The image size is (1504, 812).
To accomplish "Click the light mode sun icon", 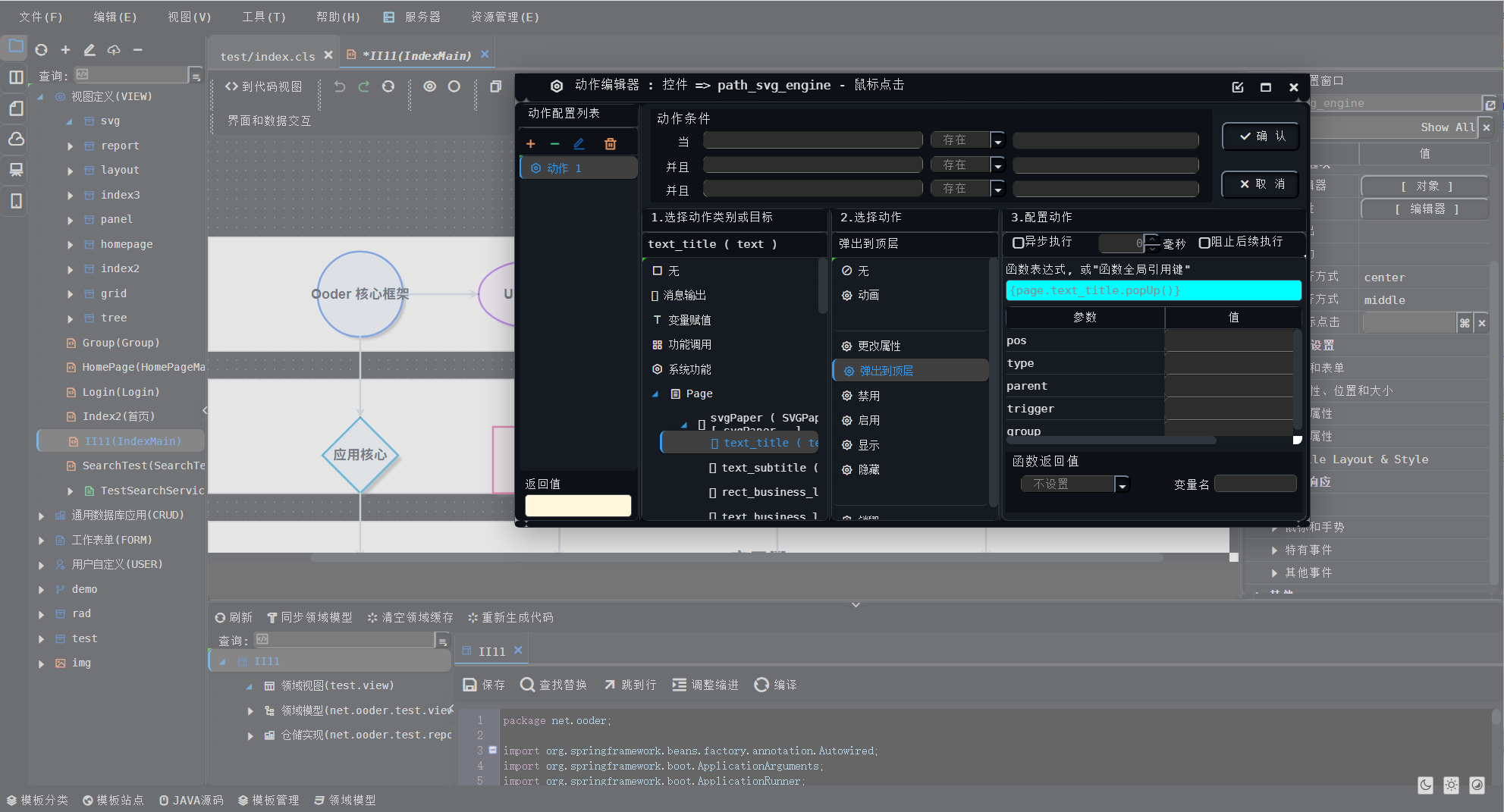I will click(x=1451, y=785).
